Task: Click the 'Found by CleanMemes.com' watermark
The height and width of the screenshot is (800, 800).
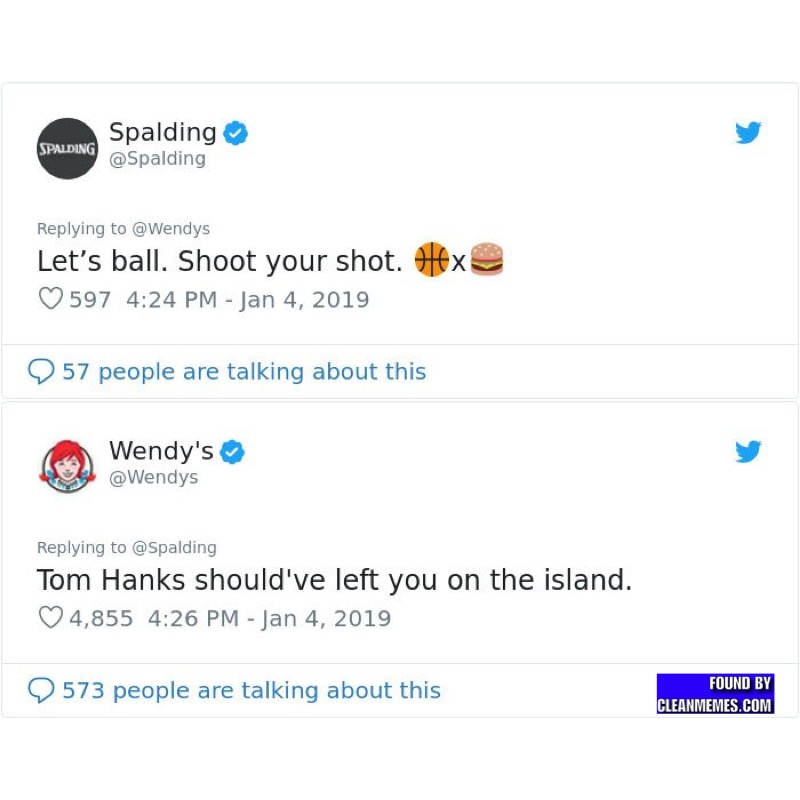Action: pyautogui.click(x=715, y=695)
